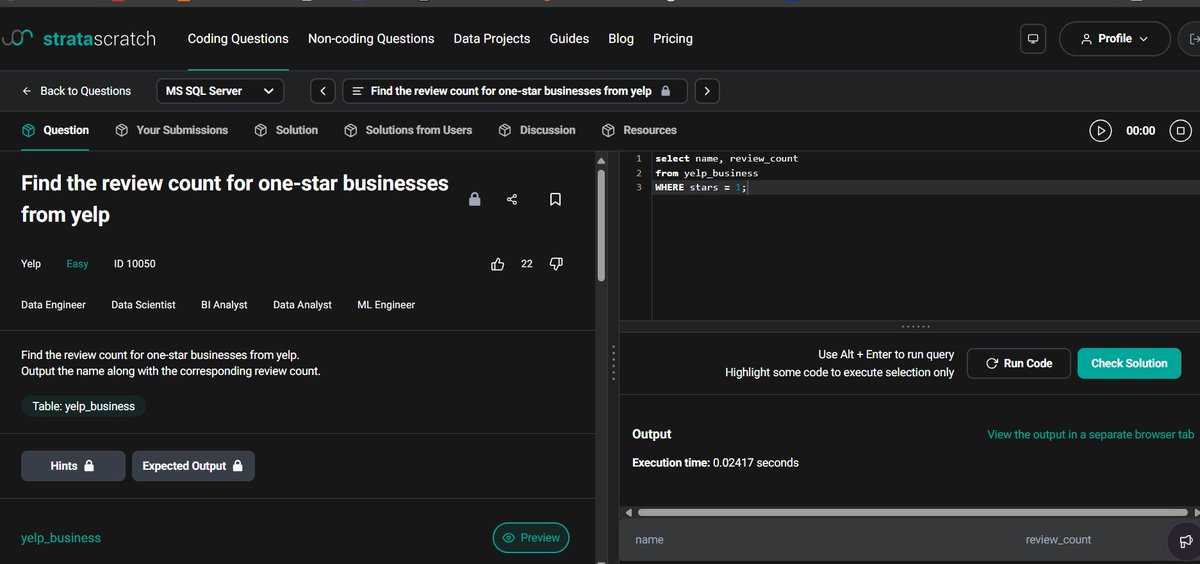Click the lock icon beside the question title
Image resolution: width=1200 pixels, height=564 pixels.
pyautogui.click(x=475, y=199)
